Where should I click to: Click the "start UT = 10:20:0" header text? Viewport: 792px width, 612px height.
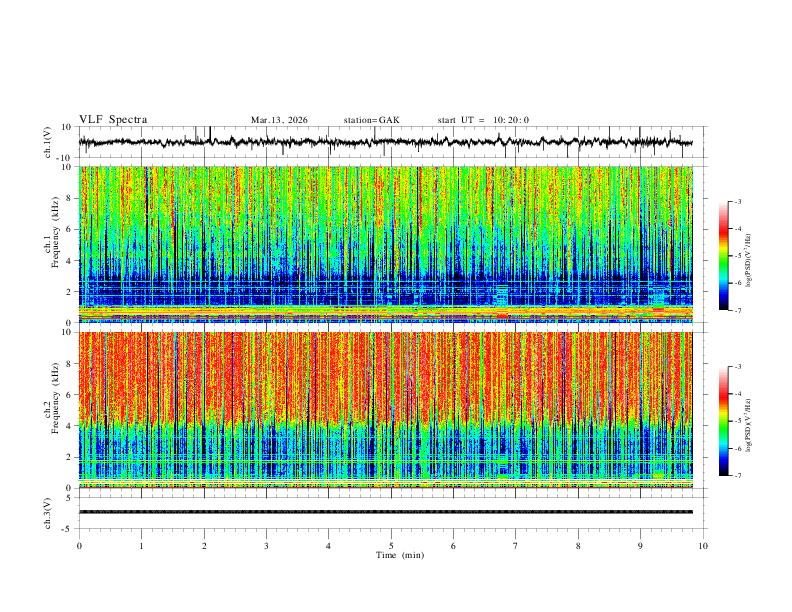[483, 120]
